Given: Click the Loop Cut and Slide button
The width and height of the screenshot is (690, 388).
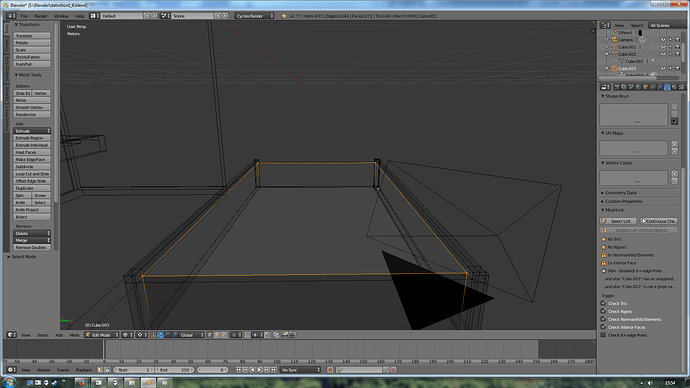Looking at the screenshot, I should point(32,174).
